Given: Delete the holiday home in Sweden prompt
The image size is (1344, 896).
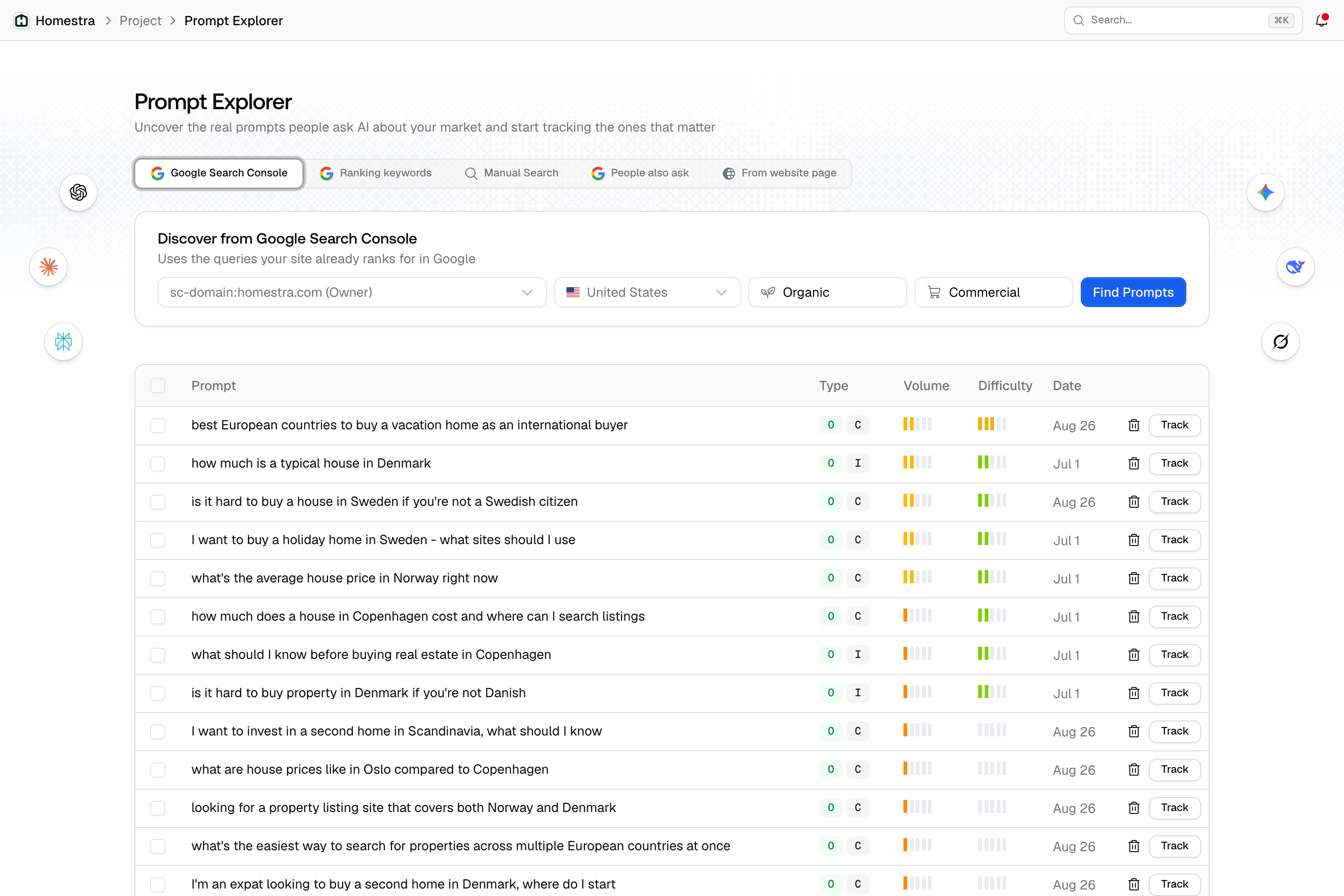Looking at the screenshot, I should tap(1134, 540).
